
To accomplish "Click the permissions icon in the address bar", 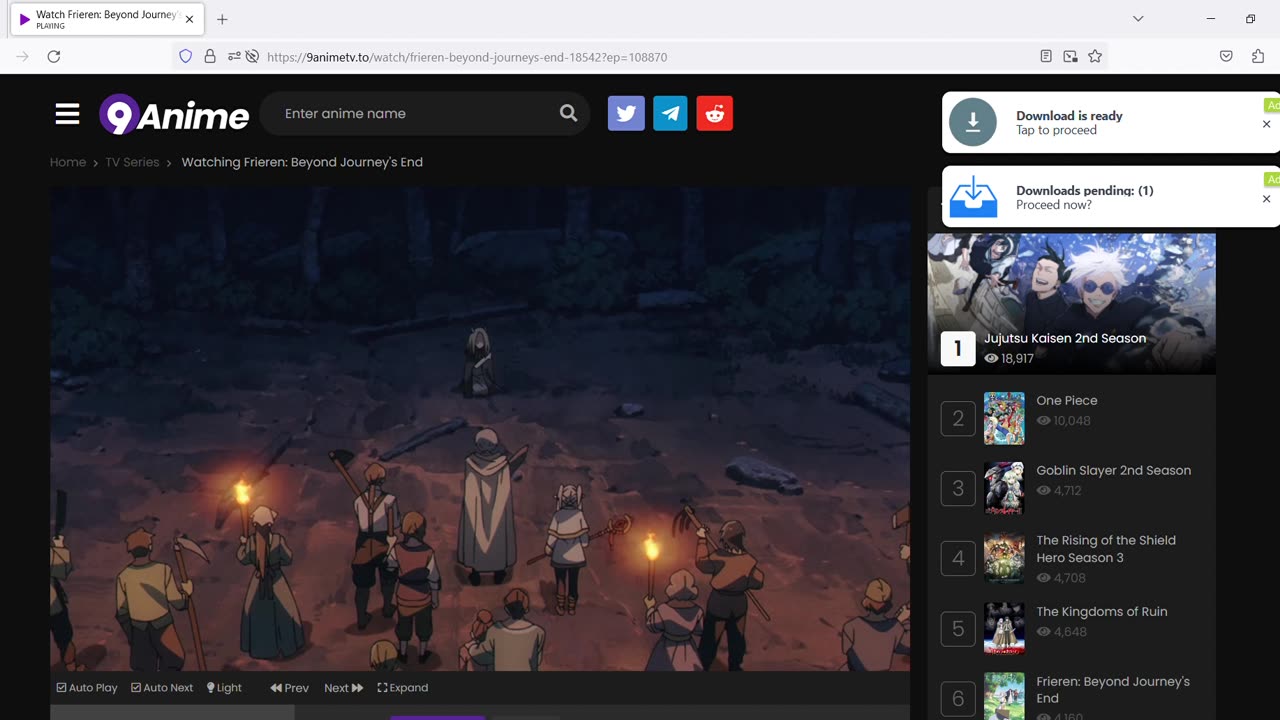I will (x=233, y=57).
